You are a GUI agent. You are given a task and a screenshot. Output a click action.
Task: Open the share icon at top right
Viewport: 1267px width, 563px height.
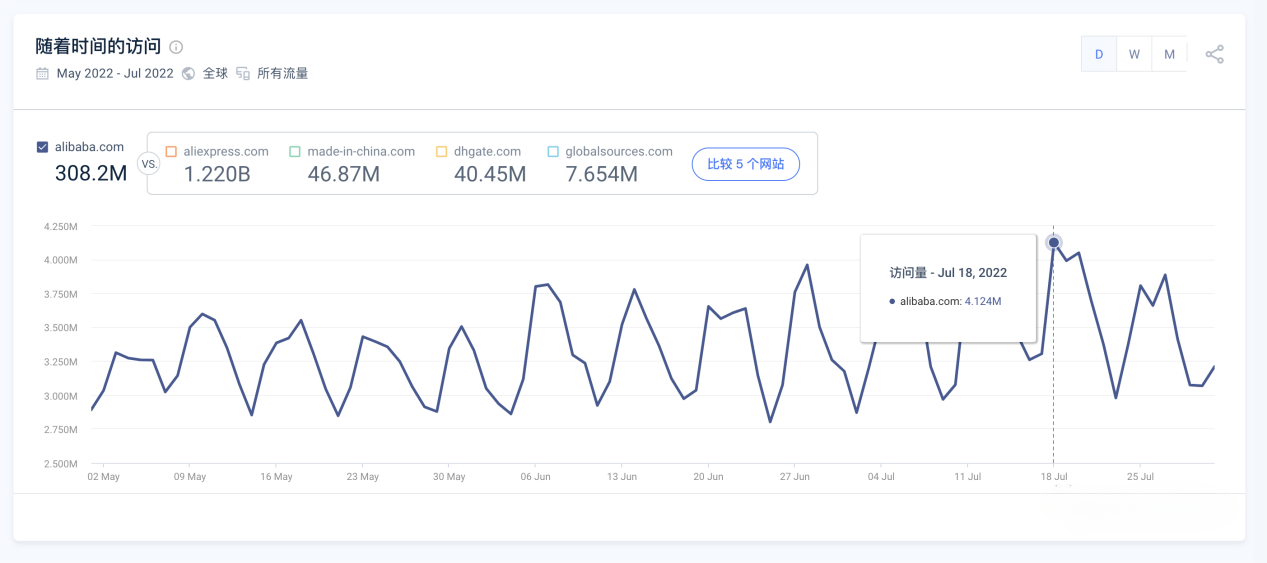pyautogui.click(x=1214, y=54)
